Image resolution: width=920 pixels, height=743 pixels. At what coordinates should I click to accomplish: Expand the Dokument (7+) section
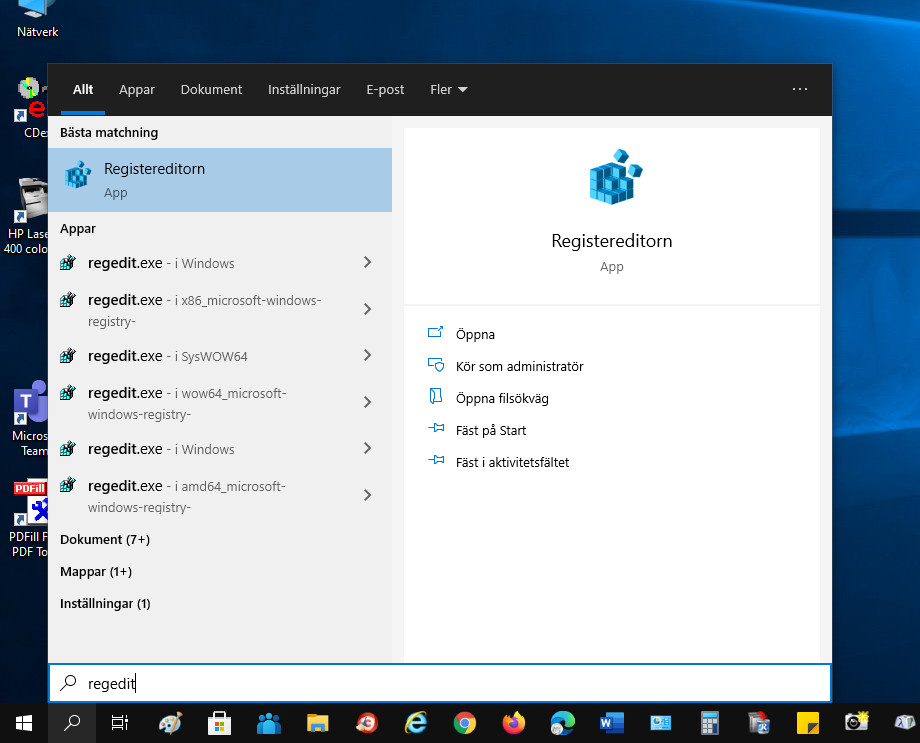click(x=105, y=539)
